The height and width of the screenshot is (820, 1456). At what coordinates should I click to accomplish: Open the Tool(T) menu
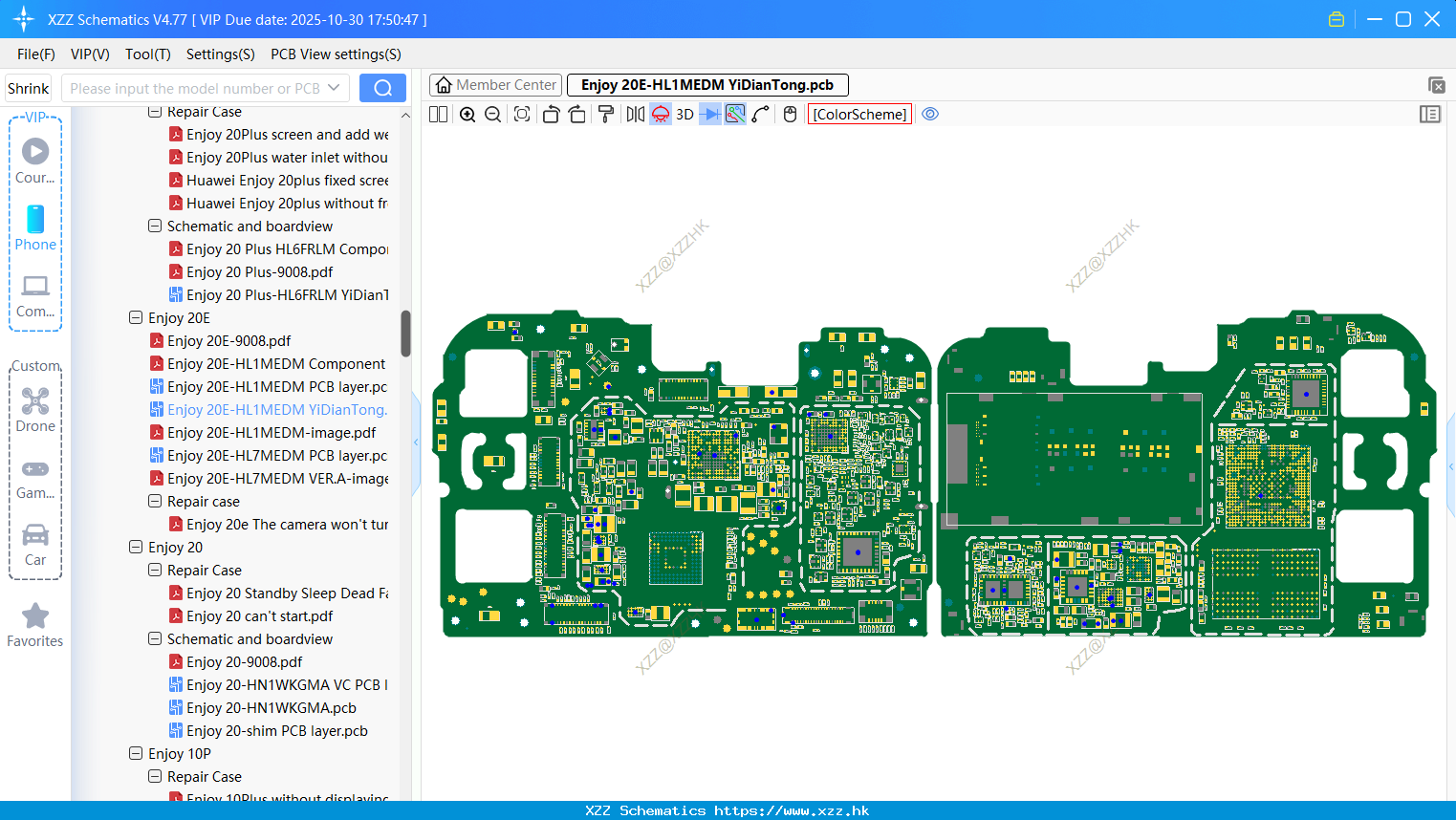148,54
